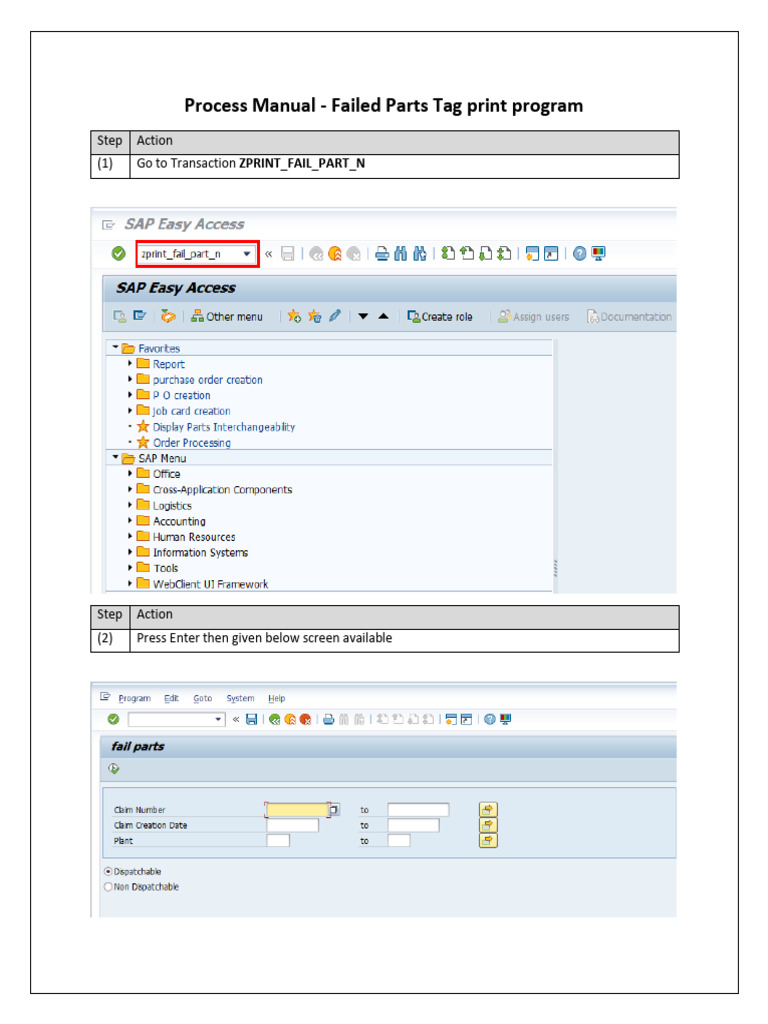Click Multiple Selection button for Claim Creation Date
Viewport: 768px width, 1024px height.
pyautogui.click(x=488, y=825)
